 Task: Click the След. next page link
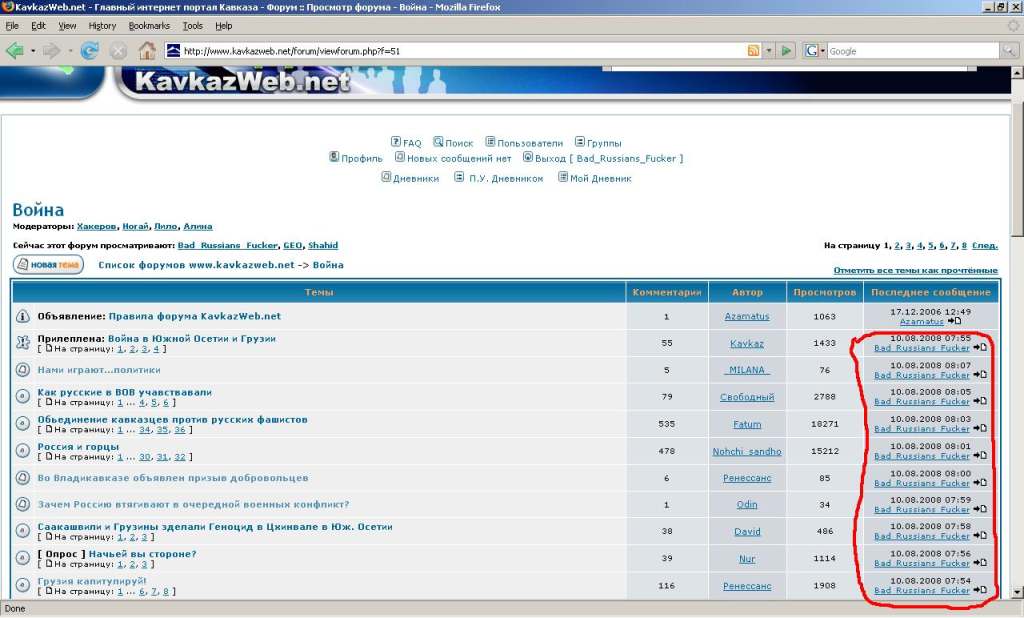tap(984, 245)
